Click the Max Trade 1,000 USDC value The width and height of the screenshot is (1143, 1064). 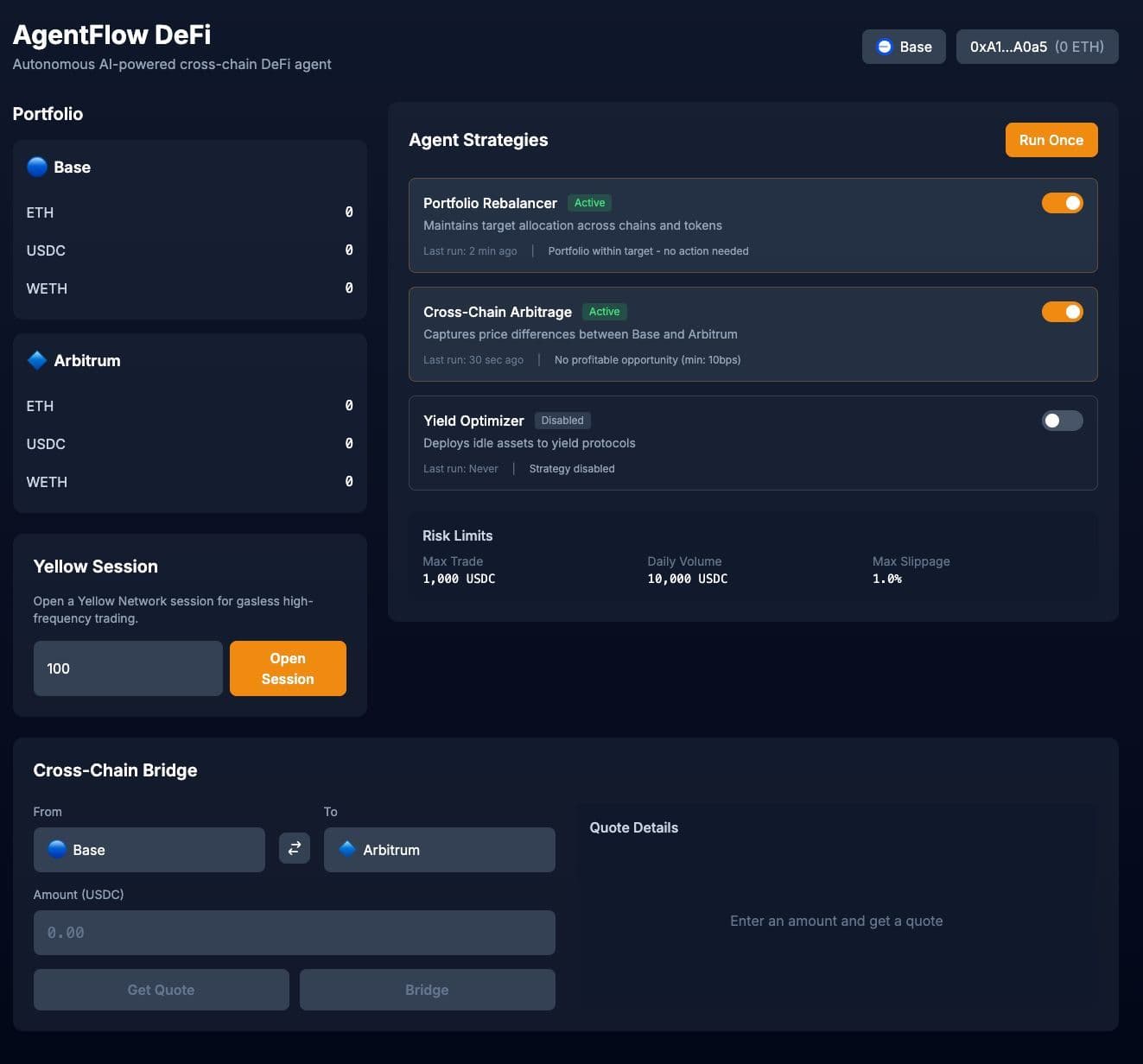click(459, 579)
